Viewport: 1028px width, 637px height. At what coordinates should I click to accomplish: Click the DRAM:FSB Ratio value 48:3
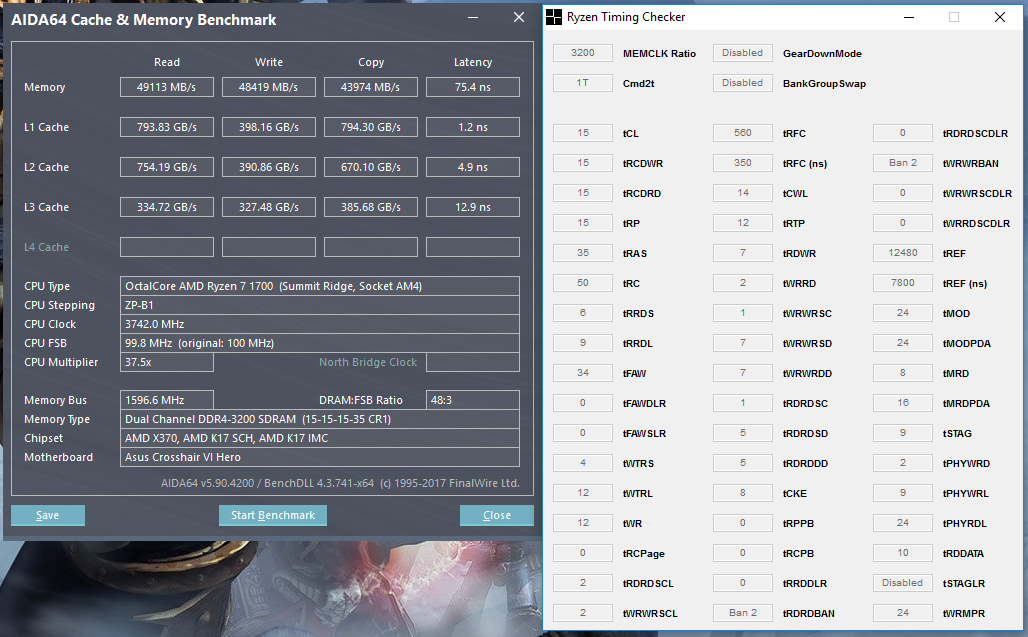[x=473, y=400]
